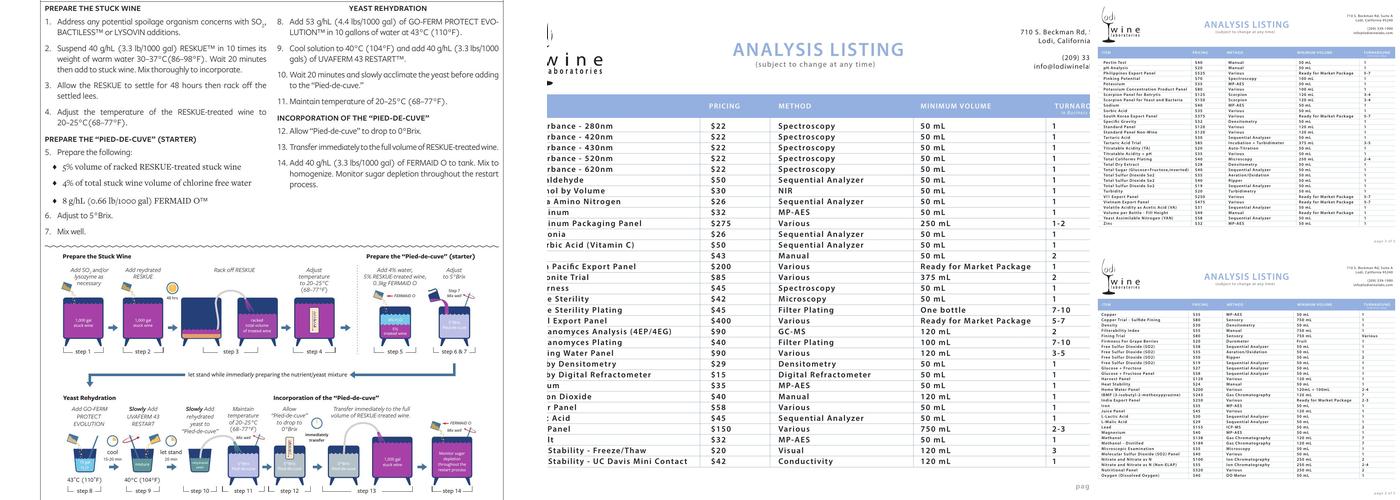The image size is (1400, 500).
Task: Click the large center ANALYSIS LISTING heading
Action: (x=818, y=50)
